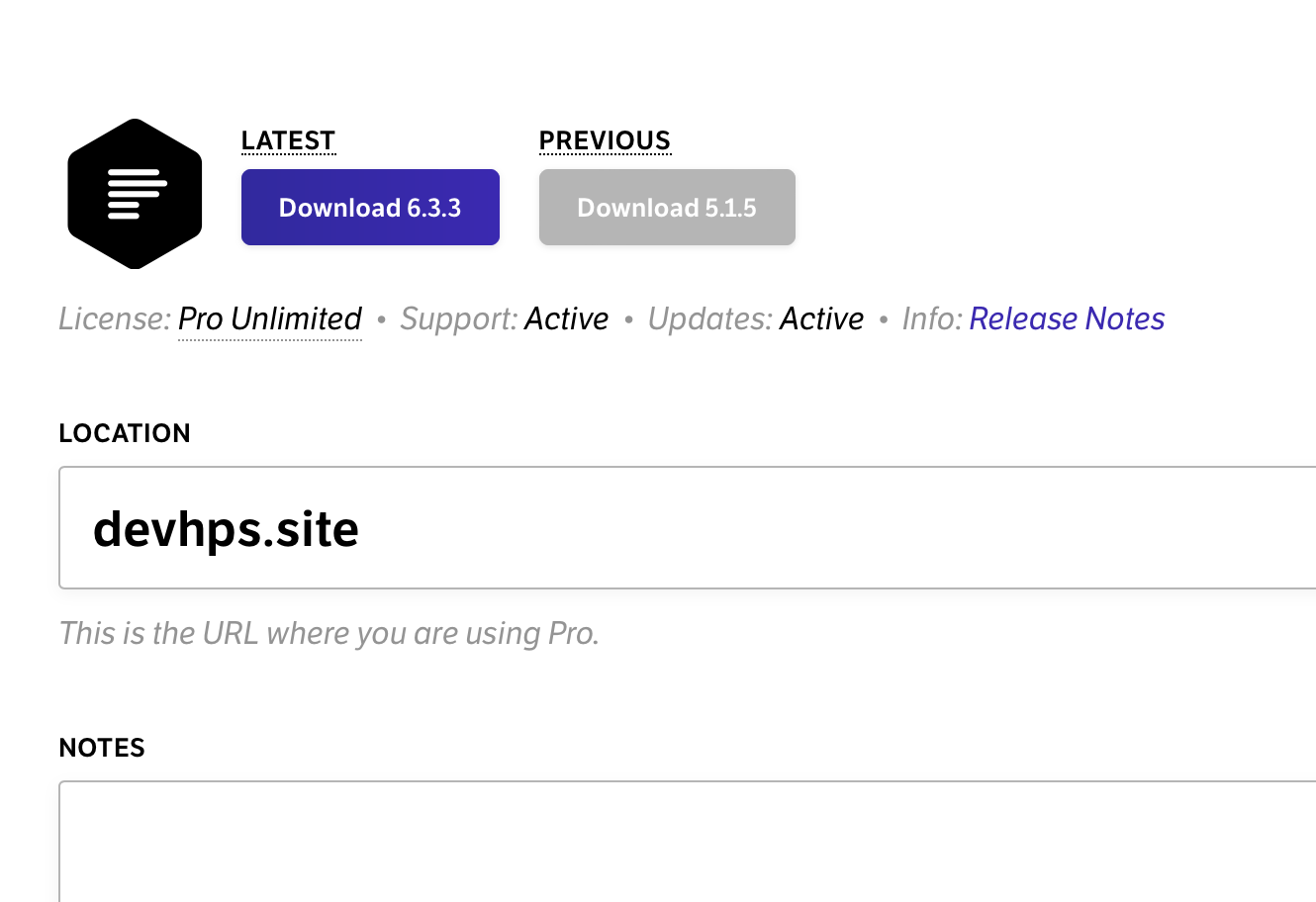1316x902 pixels.
Task: Click the white lines inside the hexagon logo
Action: 136,194
